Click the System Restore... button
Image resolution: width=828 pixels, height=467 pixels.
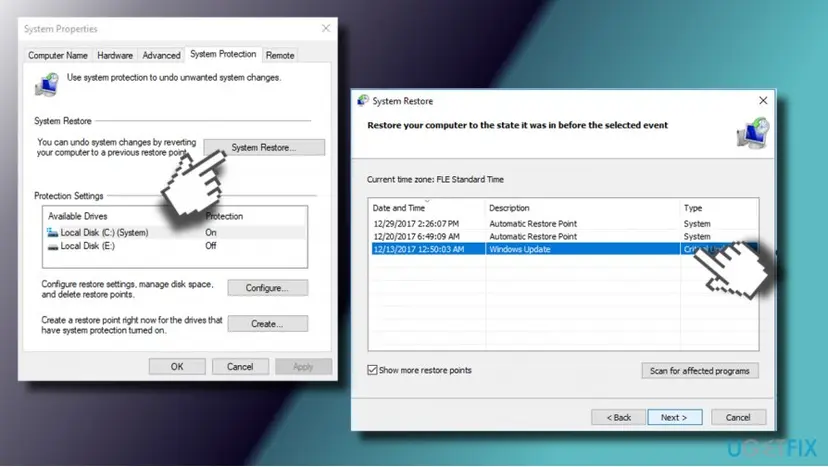pyautogui.click(x=264, y=147)
